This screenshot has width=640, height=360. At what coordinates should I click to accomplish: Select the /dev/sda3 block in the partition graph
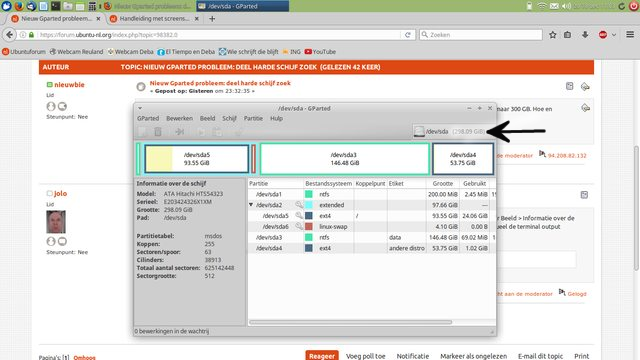(345, 159)
